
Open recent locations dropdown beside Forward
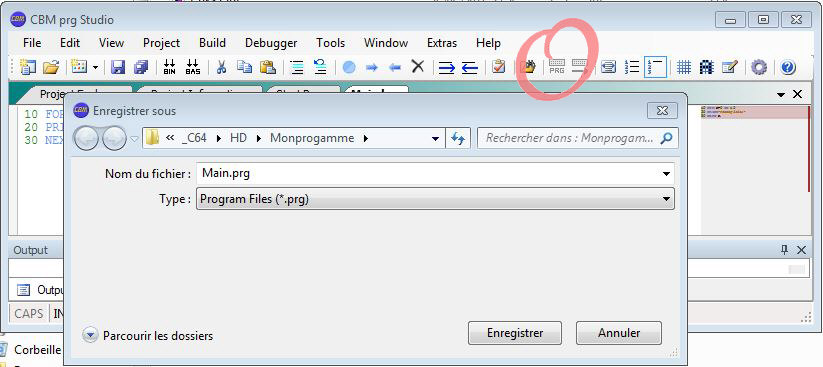tap(134, 139)
